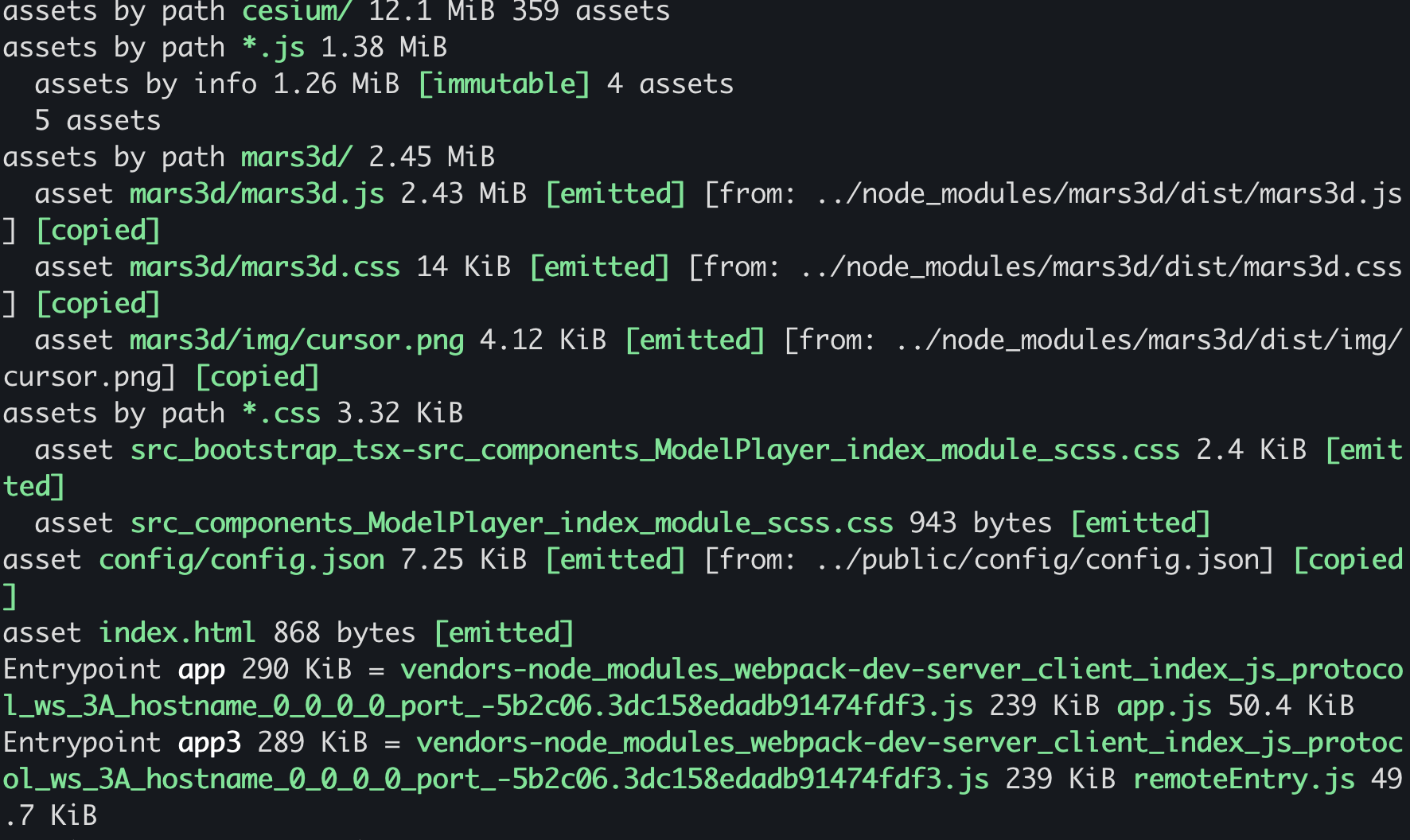Click the green 'config/config.json' asset name
This screenshot has width=1410, height=840.
(241, 560)
